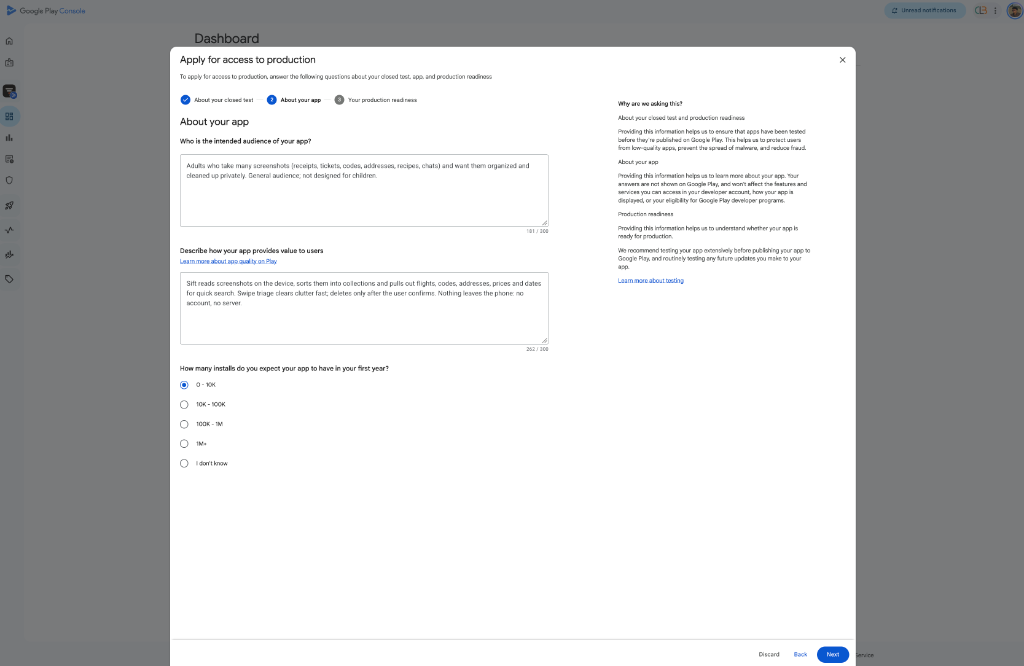Select the I don't know installs option
This screenshot has height=666, width=1024.
[184, 464]
